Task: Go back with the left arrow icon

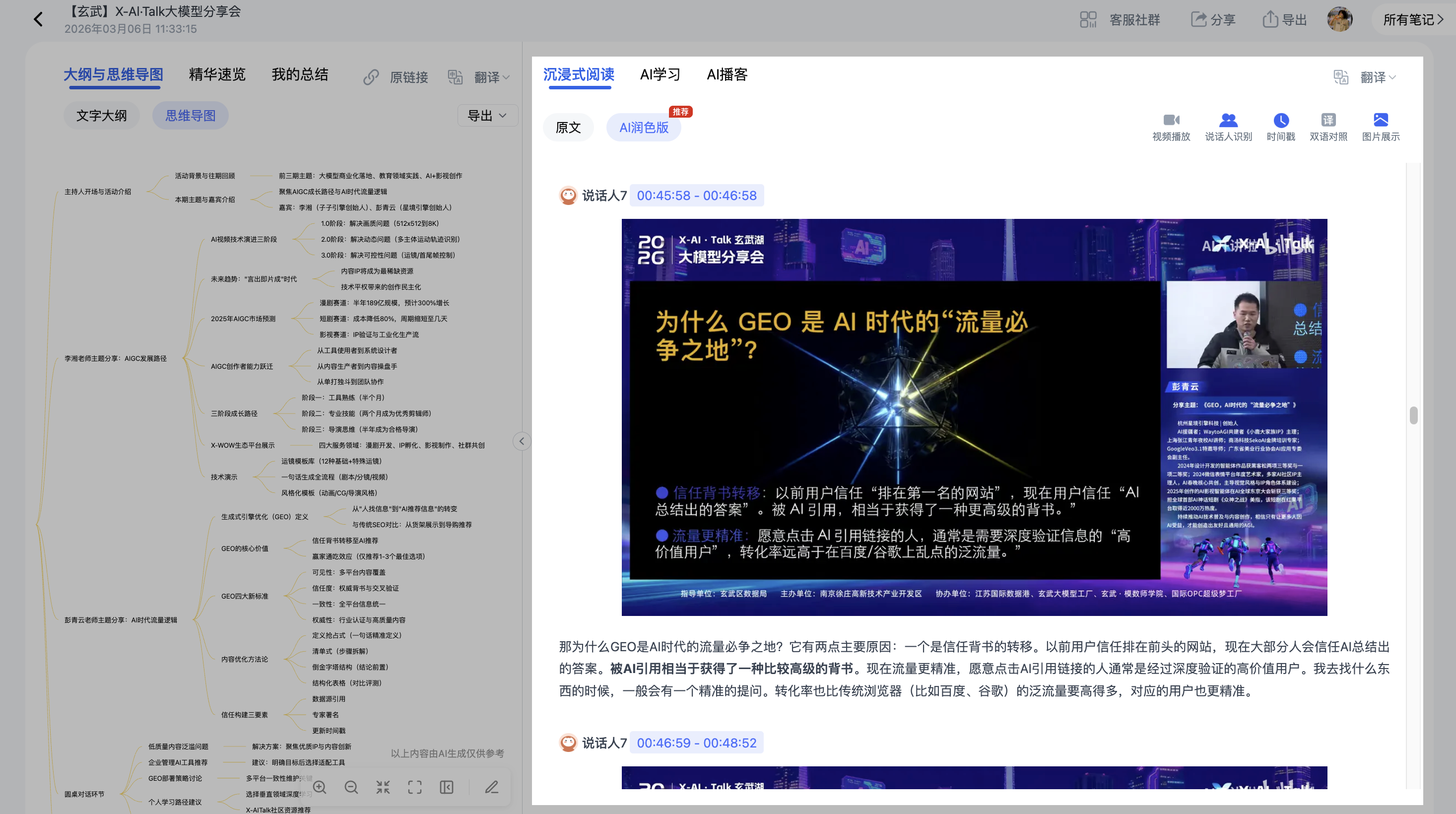Action: pyautogui.click(x=38, y=20)
